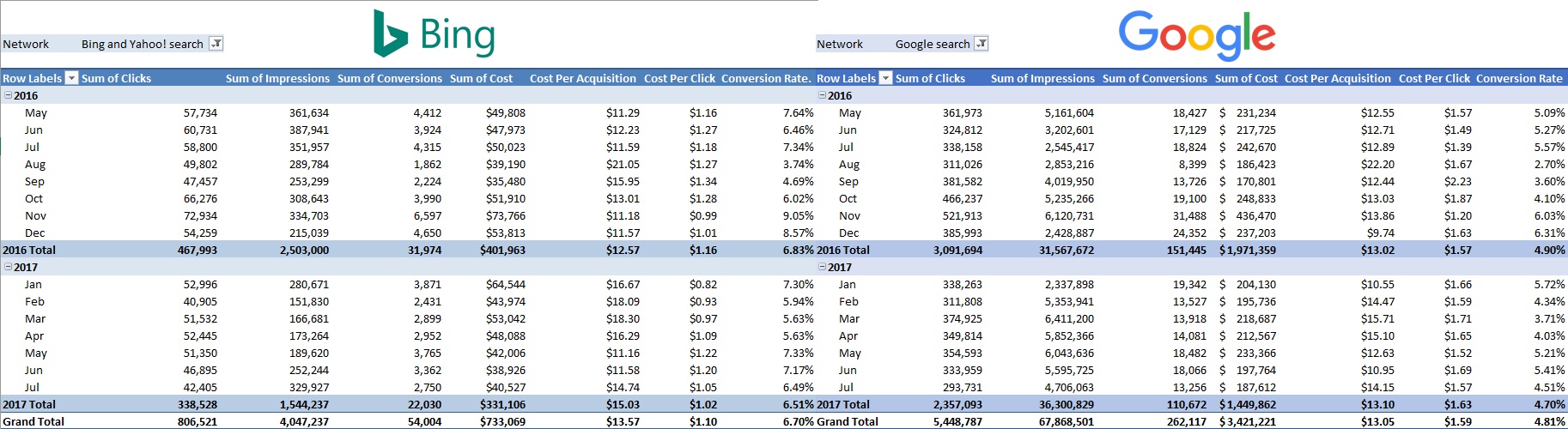1568x429 pixels.
Task: Open Row Labels dropdown in Google table
Action: (x=886, y=78)
